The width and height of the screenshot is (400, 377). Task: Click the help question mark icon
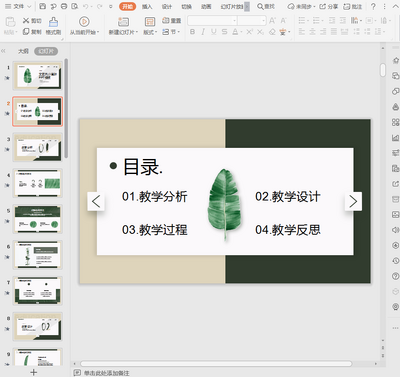click(373, 6)
